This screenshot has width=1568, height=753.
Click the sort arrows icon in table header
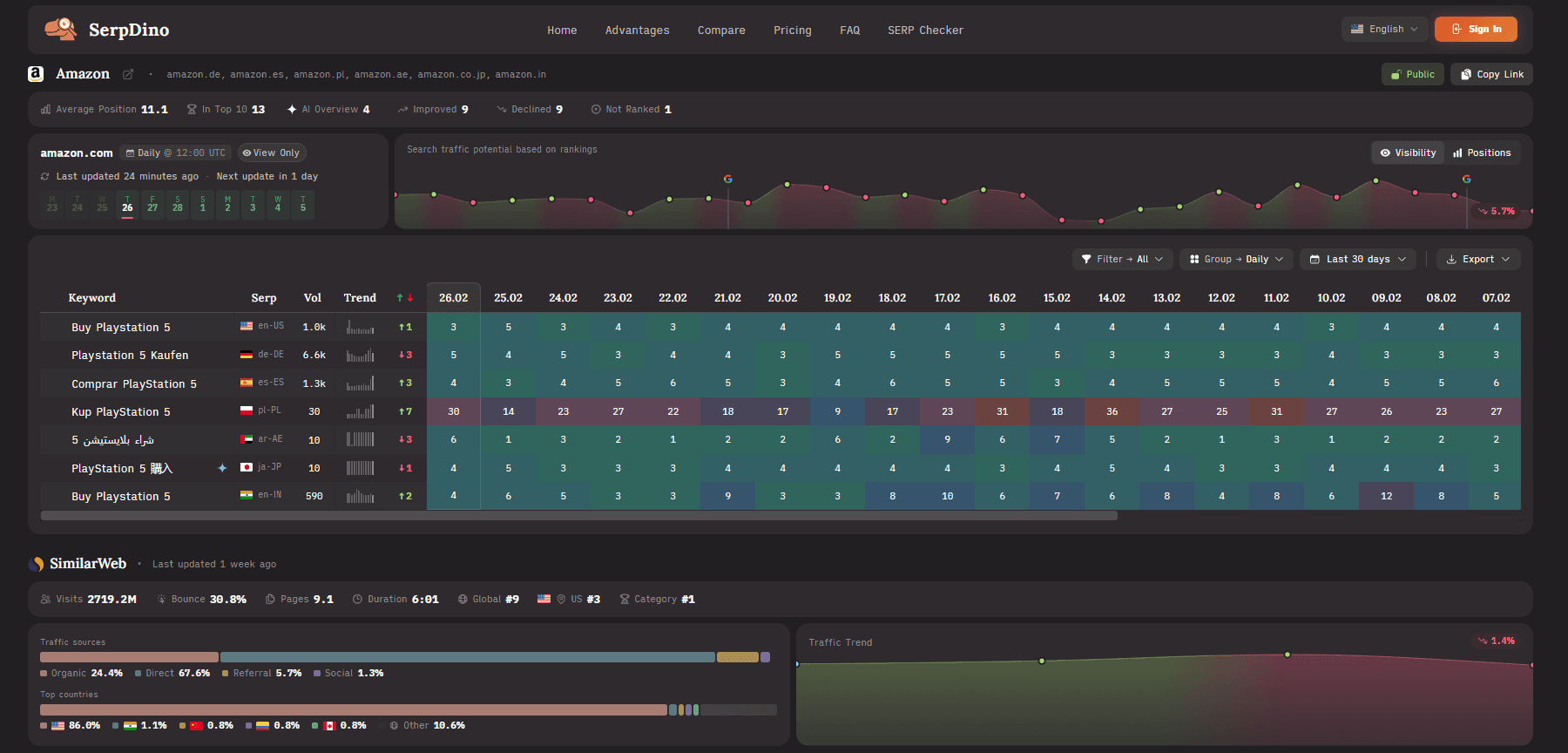(405, 298)
